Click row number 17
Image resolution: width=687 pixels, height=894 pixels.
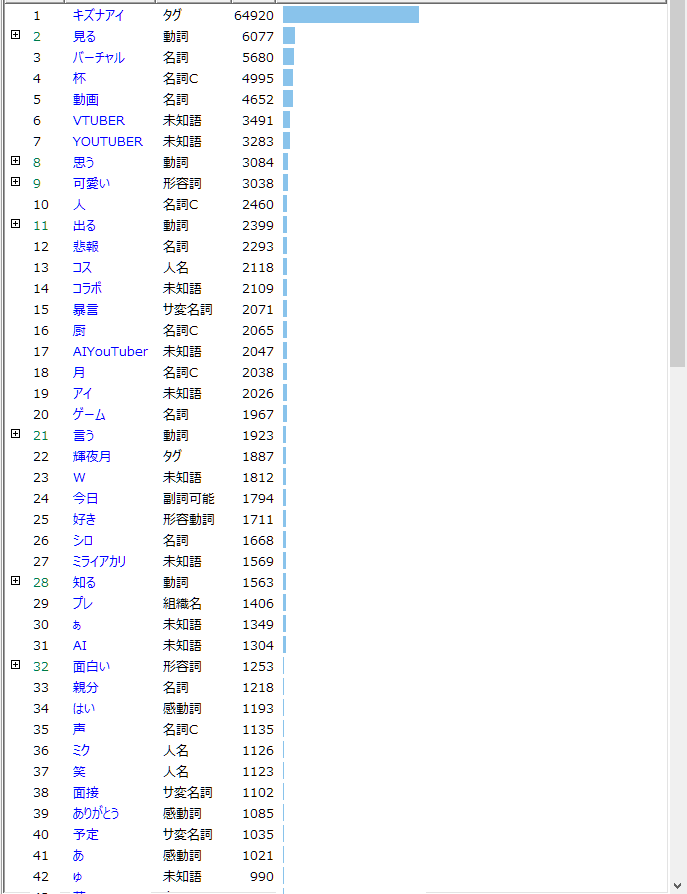click(41, 351)
